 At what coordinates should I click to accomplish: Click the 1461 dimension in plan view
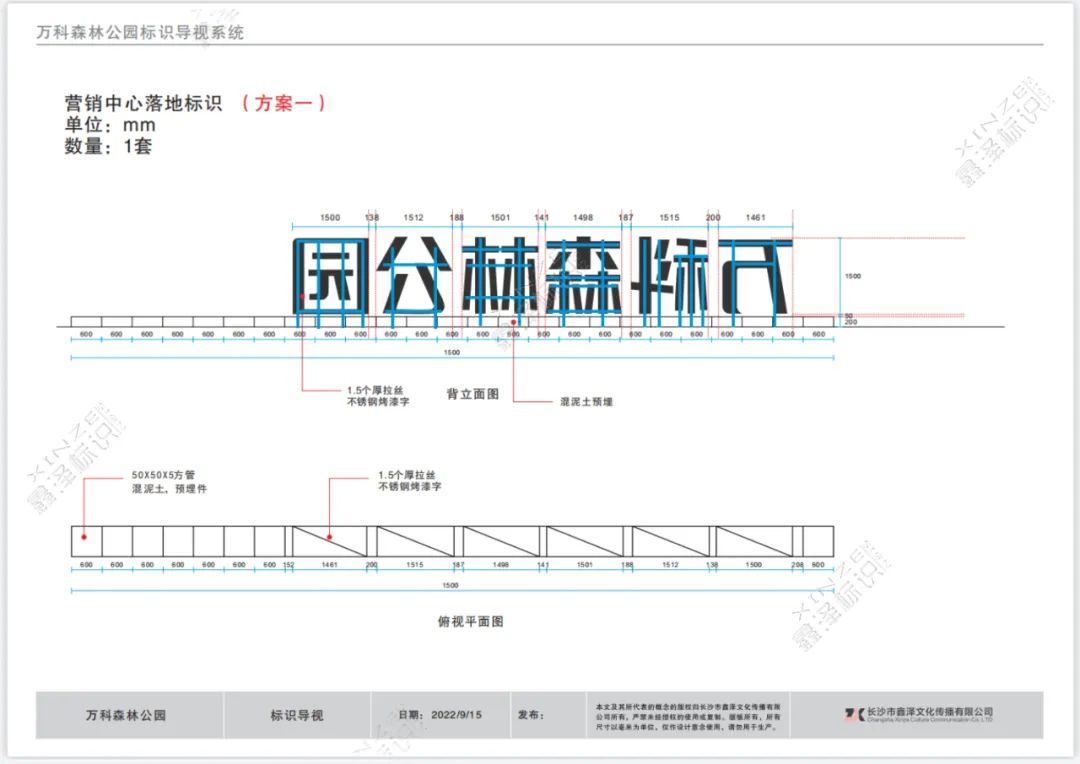(329, 565)
